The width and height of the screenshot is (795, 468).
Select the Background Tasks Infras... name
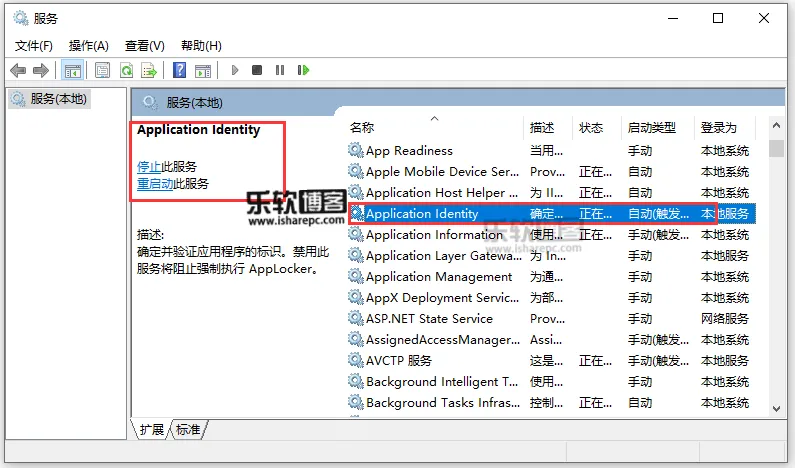(x=443, y=403)
